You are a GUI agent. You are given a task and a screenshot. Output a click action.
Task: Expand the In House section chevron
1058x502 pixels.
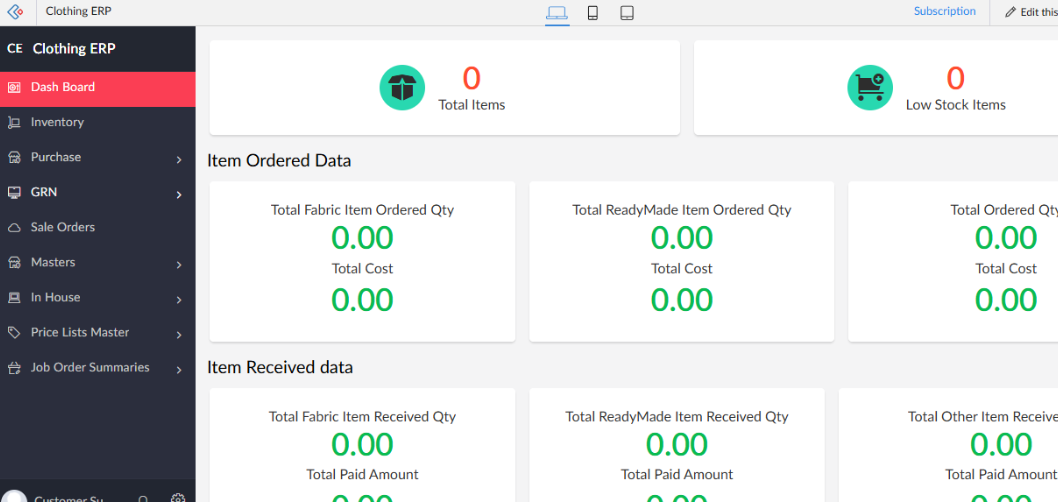(179, 299)
